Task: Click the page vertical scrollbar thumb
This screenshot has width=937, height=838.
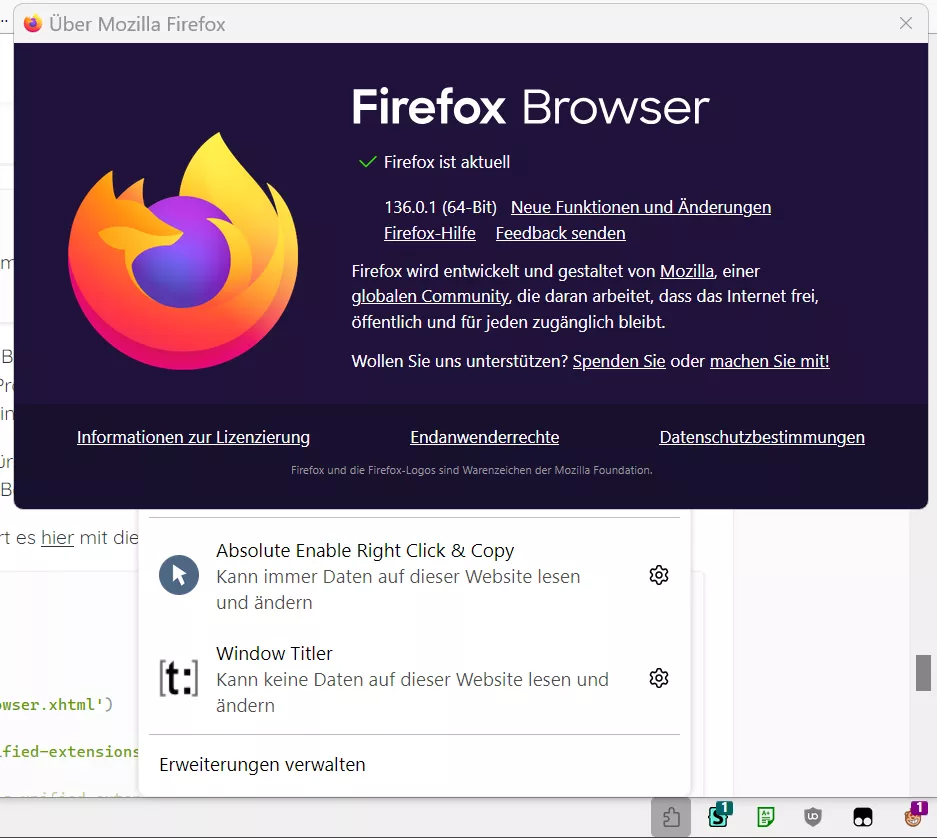Action: coord(923,673)
